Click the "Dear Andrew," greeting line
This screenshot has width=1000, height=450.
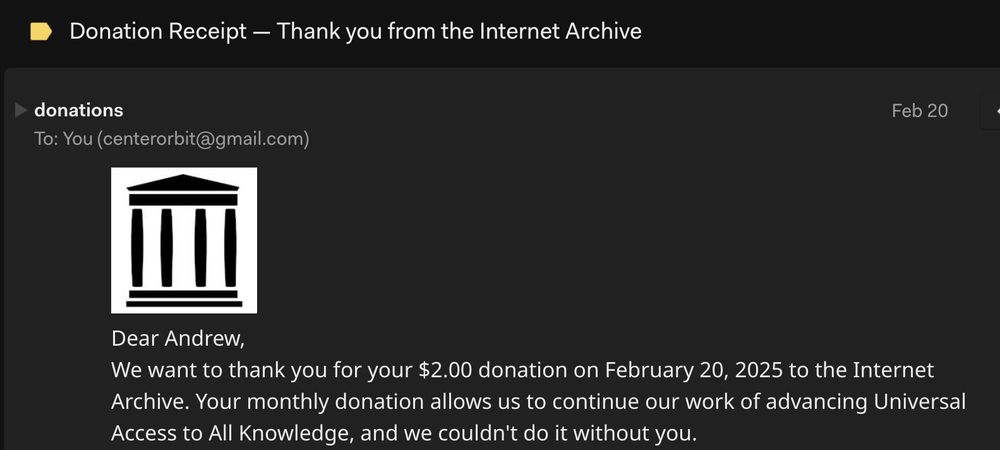[178, 337]
